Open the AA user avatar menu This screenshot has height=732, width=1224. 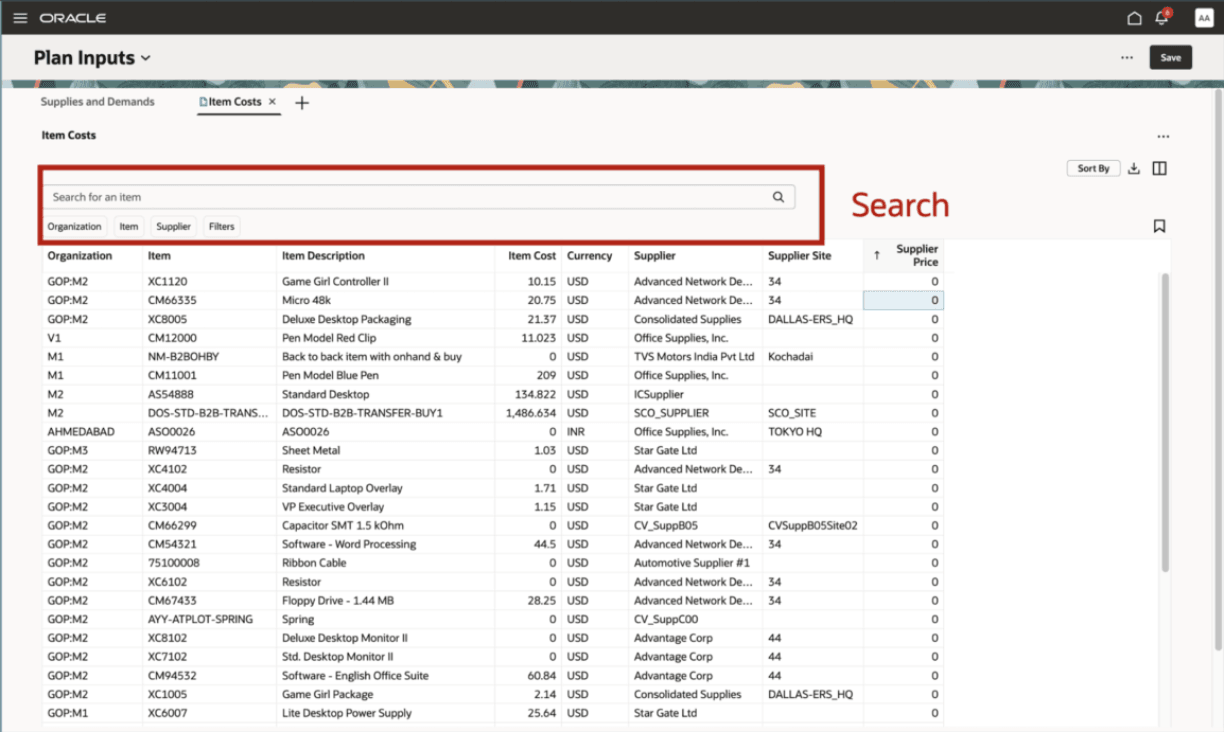[1203, 17]
